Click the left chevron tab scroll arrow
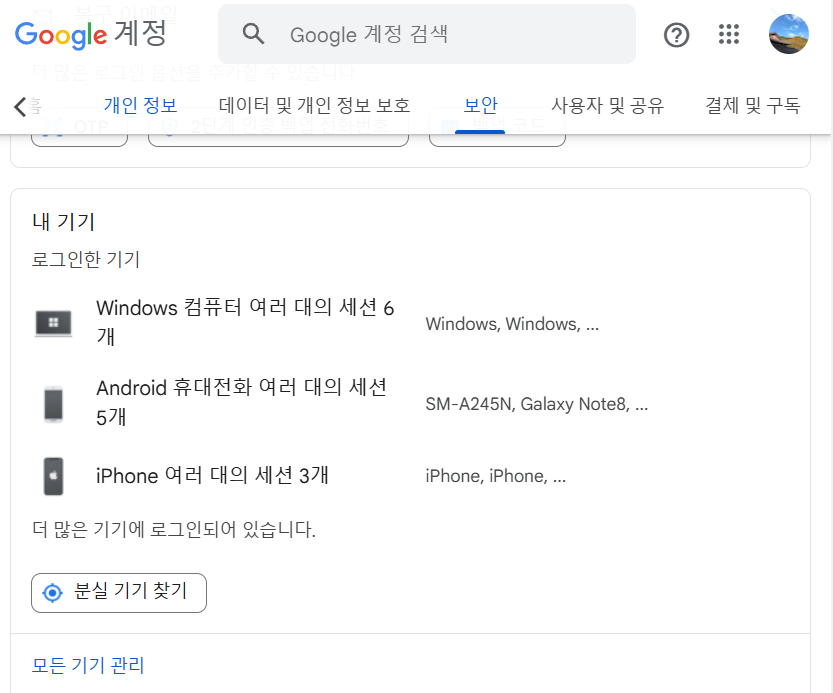Screen dimensions: 833x693 pyautogui.click(x=20, y=106)
